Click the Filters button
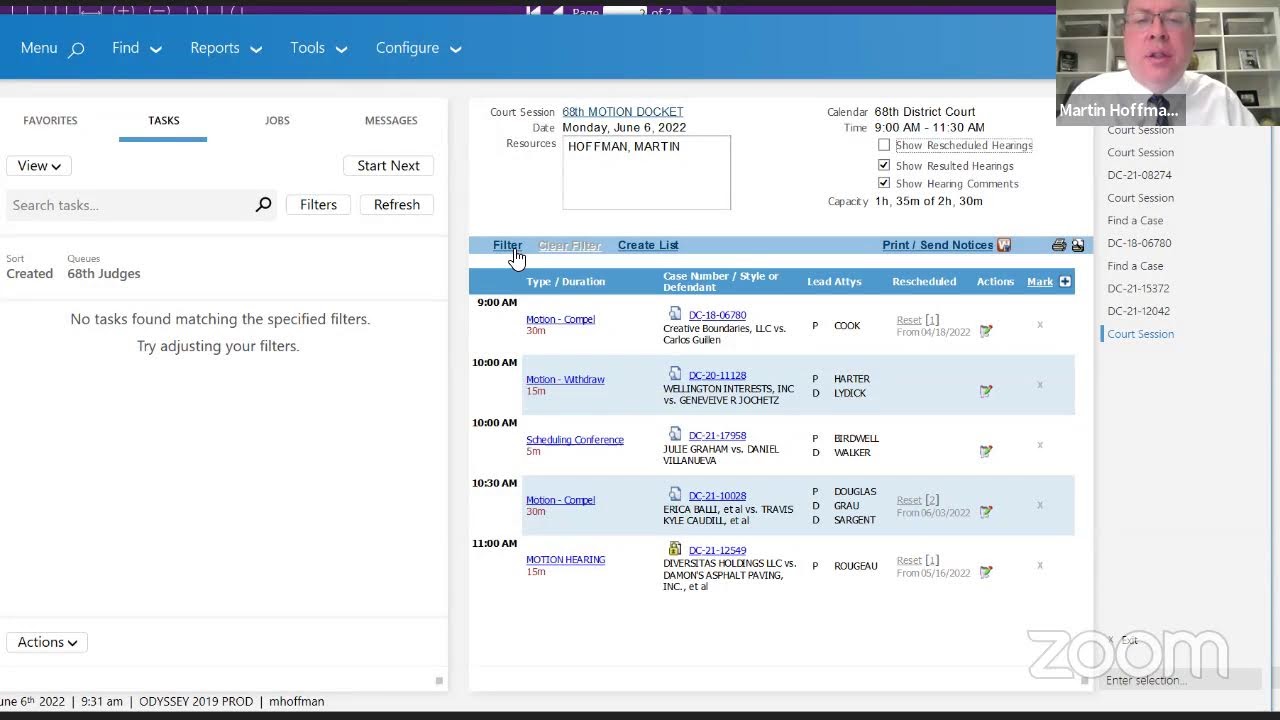The image size is (1280, 720). [318, 205]
